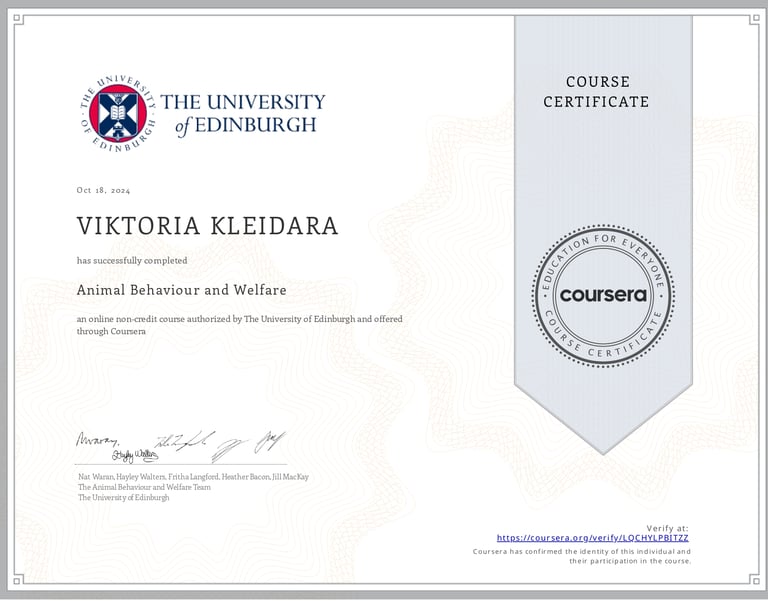Click the Hayley Walters handwritten signature

coord(135,456)
